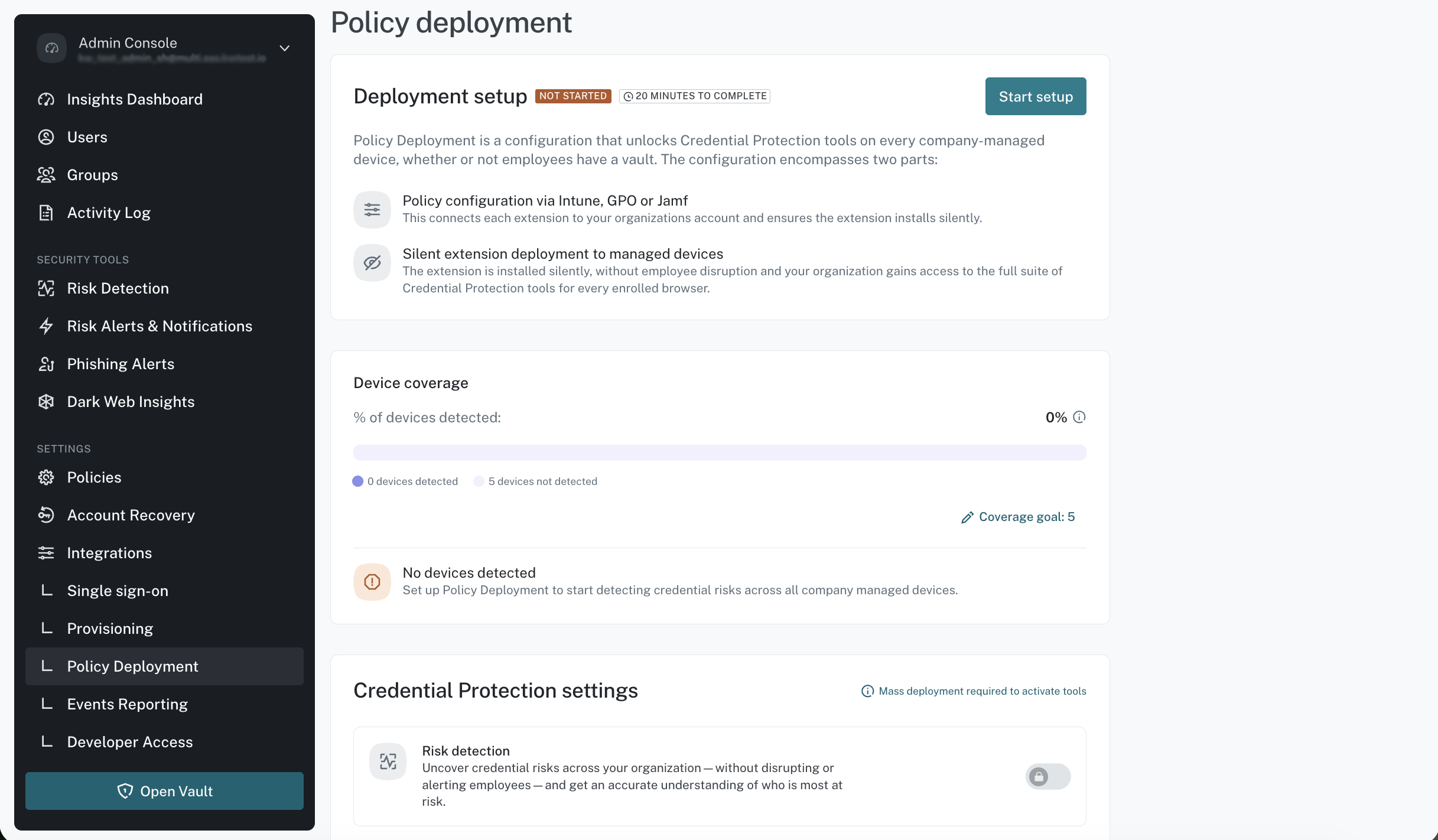View Mass deployment required info notice
1438x840 pixels.
click(974, 691)
